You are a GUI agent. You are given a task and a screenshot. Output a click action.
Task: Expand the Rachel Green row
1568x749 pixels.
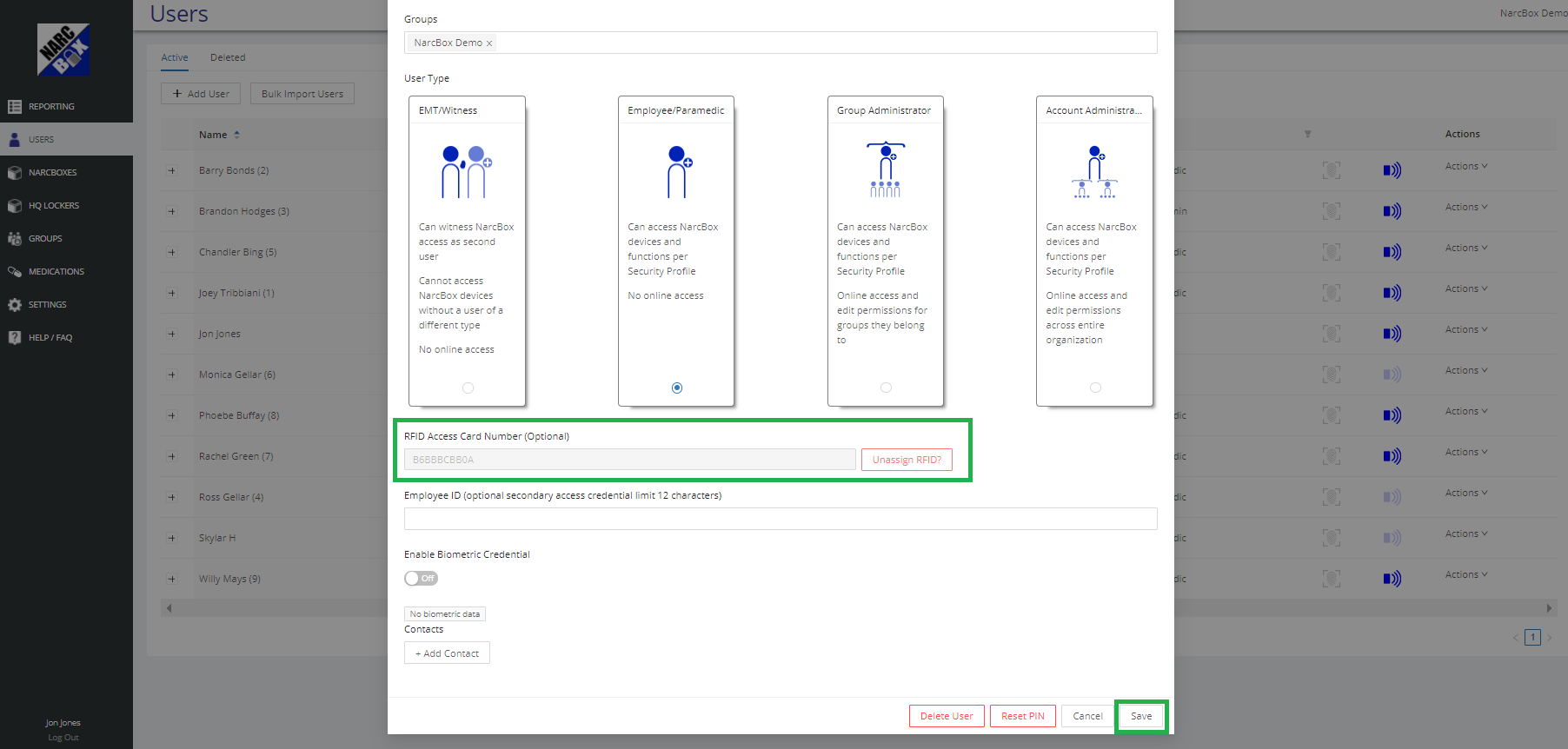tap(172, 457)
